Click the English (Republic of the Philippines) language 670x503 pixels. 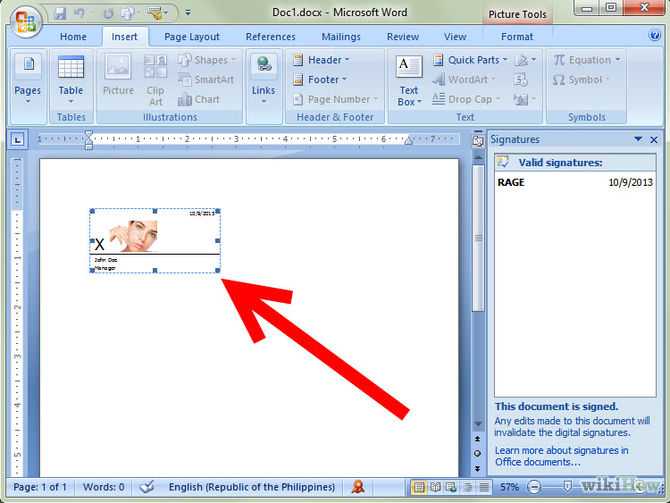coord(252,487)
